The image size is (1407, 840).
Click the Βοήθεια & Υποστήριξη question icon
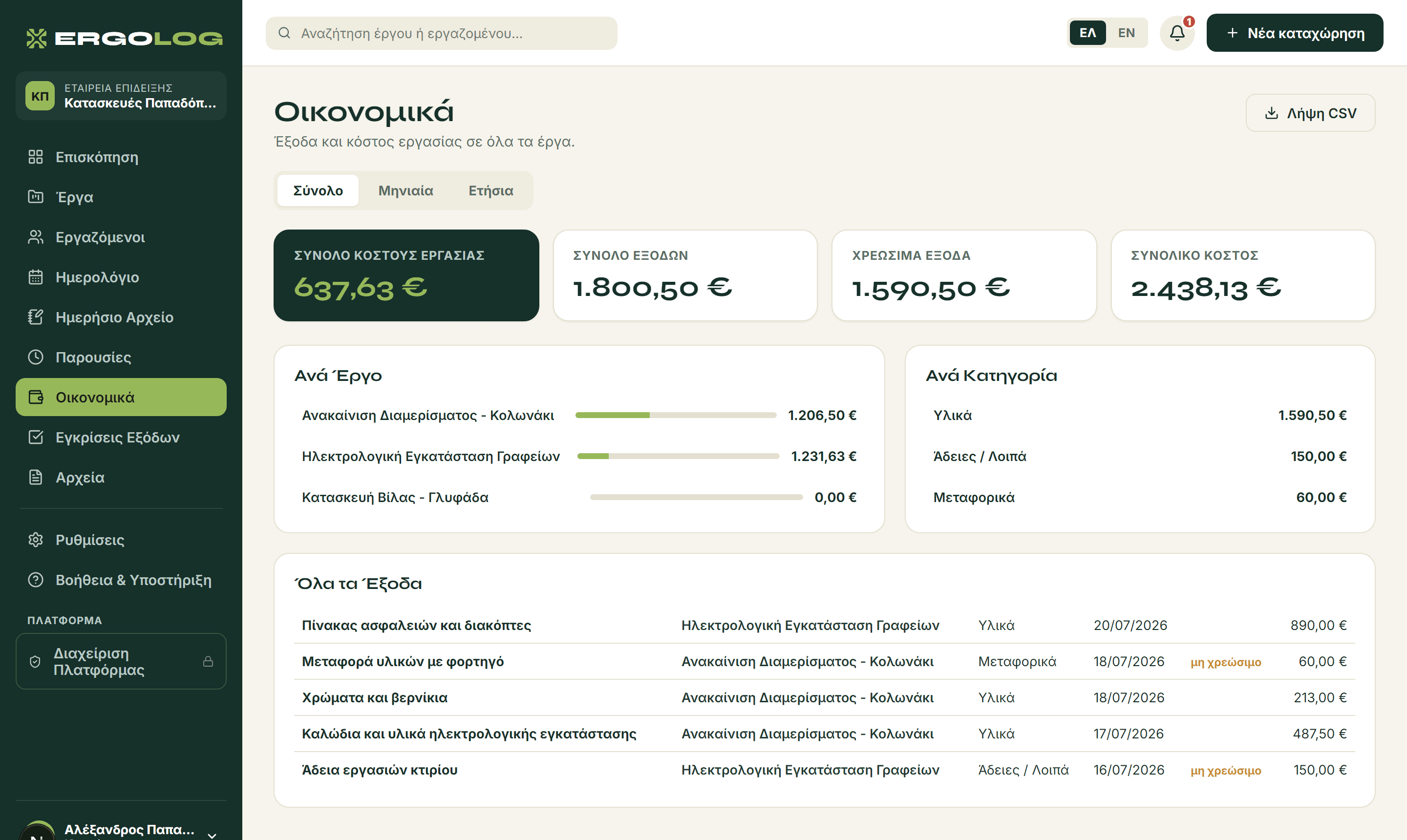point(36,580)
